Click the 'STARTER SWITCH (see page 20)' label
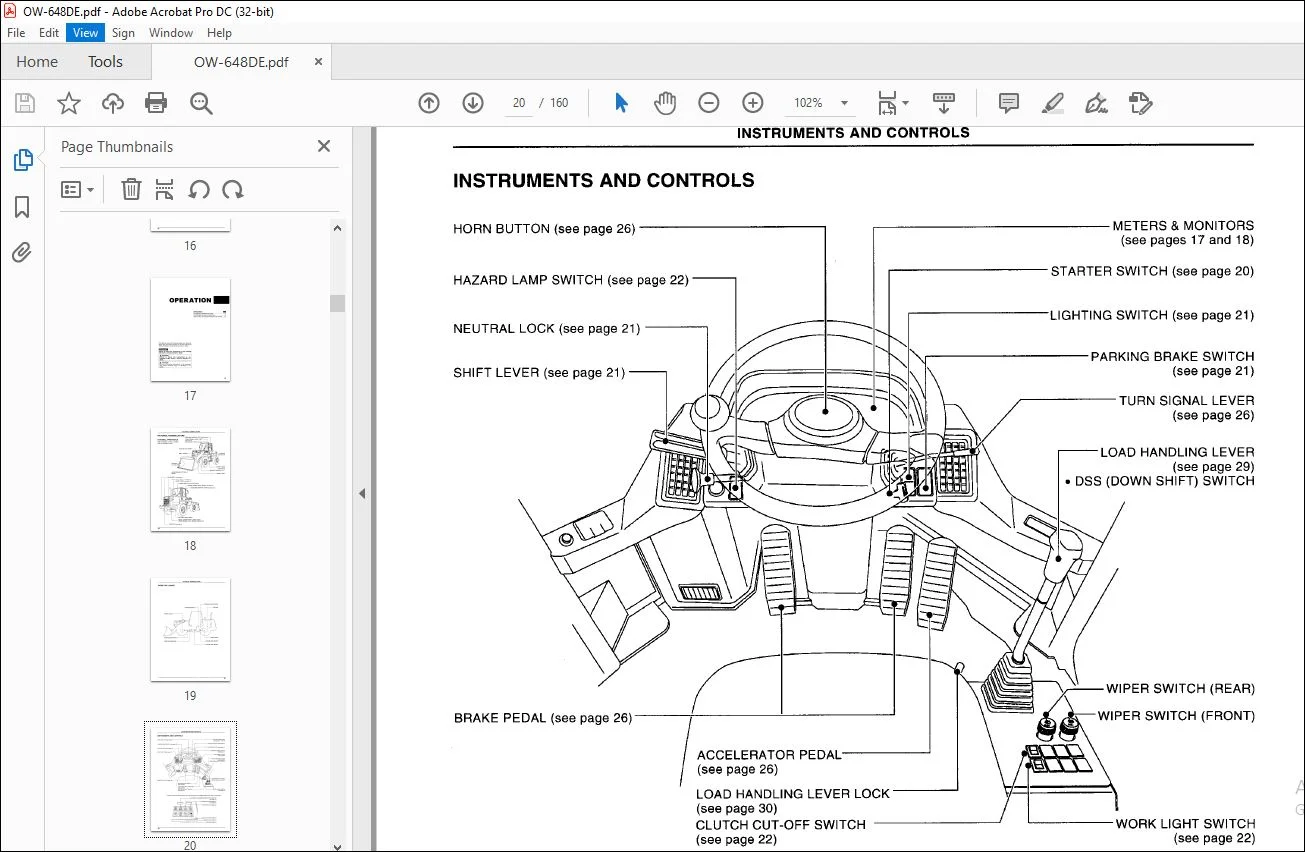Viewport: 1305px width, 852px height. (1152, 271)
